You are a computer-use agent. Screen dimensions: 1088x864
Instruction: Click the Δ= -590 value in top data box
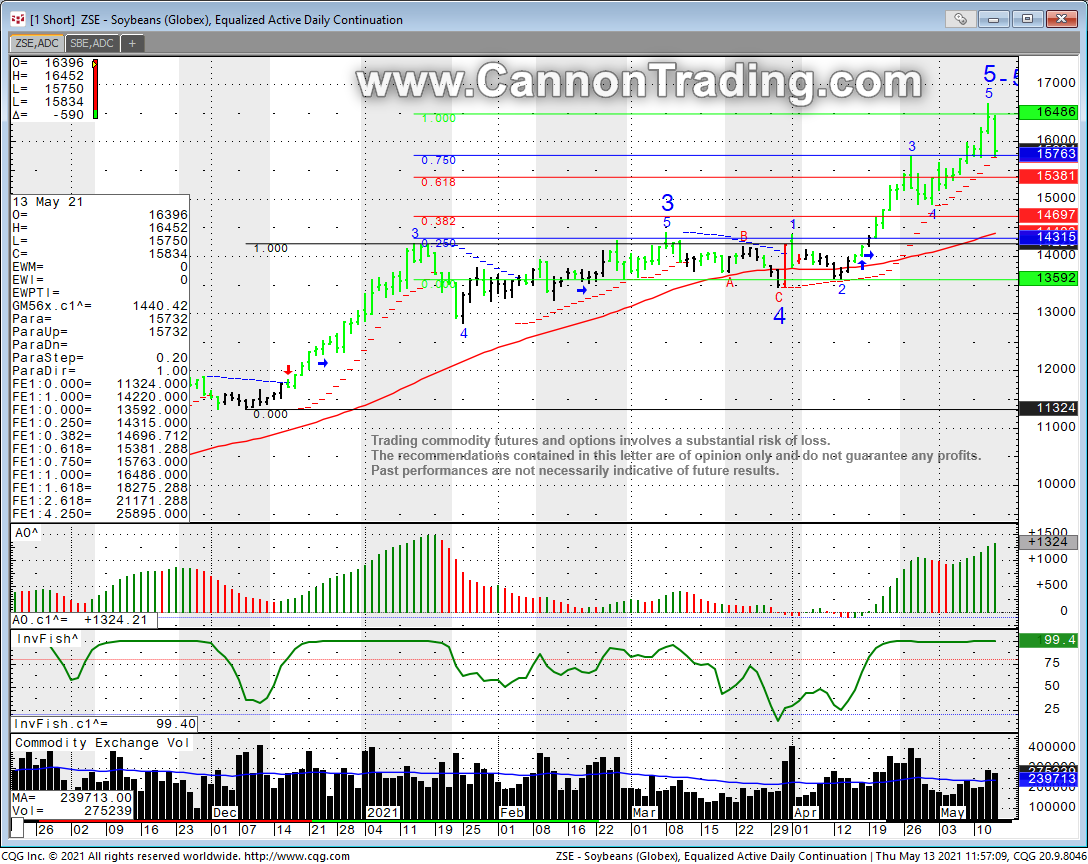pos(48,115)
